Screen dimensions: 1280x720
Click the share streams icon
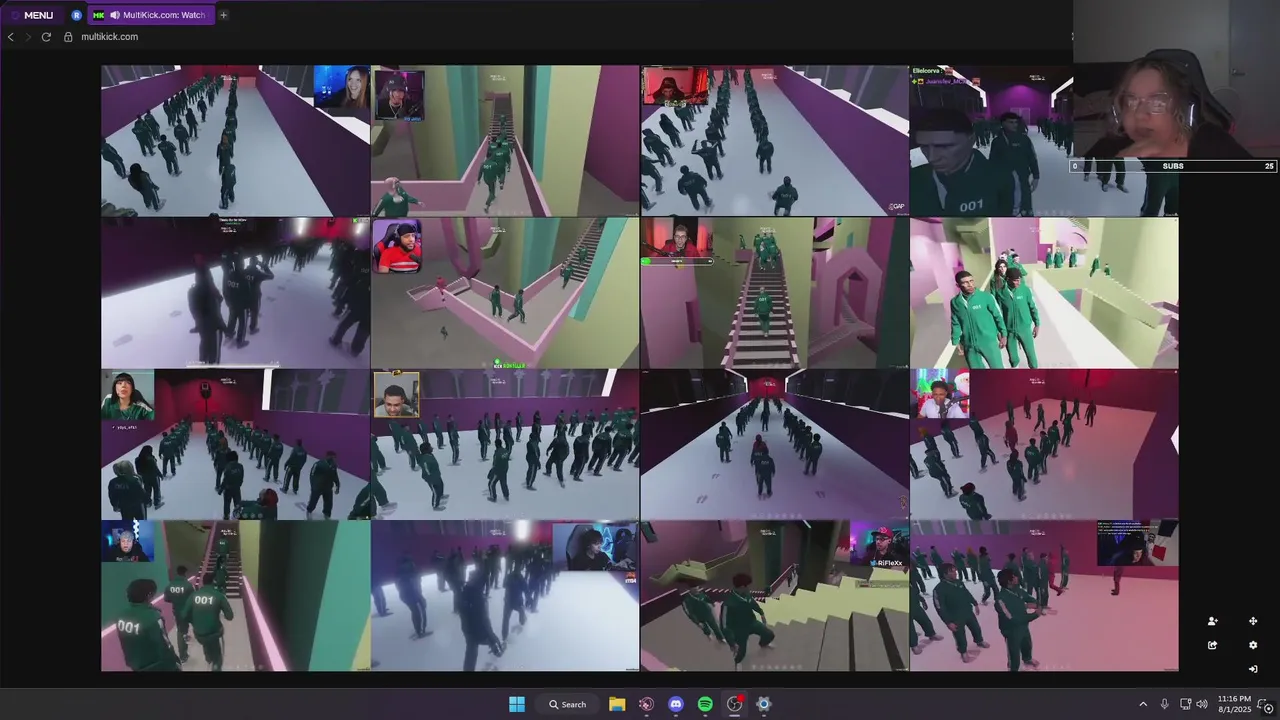(x=1212, y=645)
